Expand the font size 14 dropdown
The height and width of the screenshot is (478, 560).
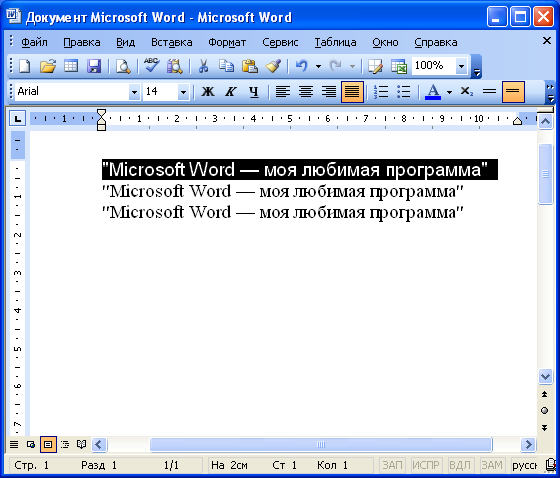pyautogui.click(x=183, y=92)
